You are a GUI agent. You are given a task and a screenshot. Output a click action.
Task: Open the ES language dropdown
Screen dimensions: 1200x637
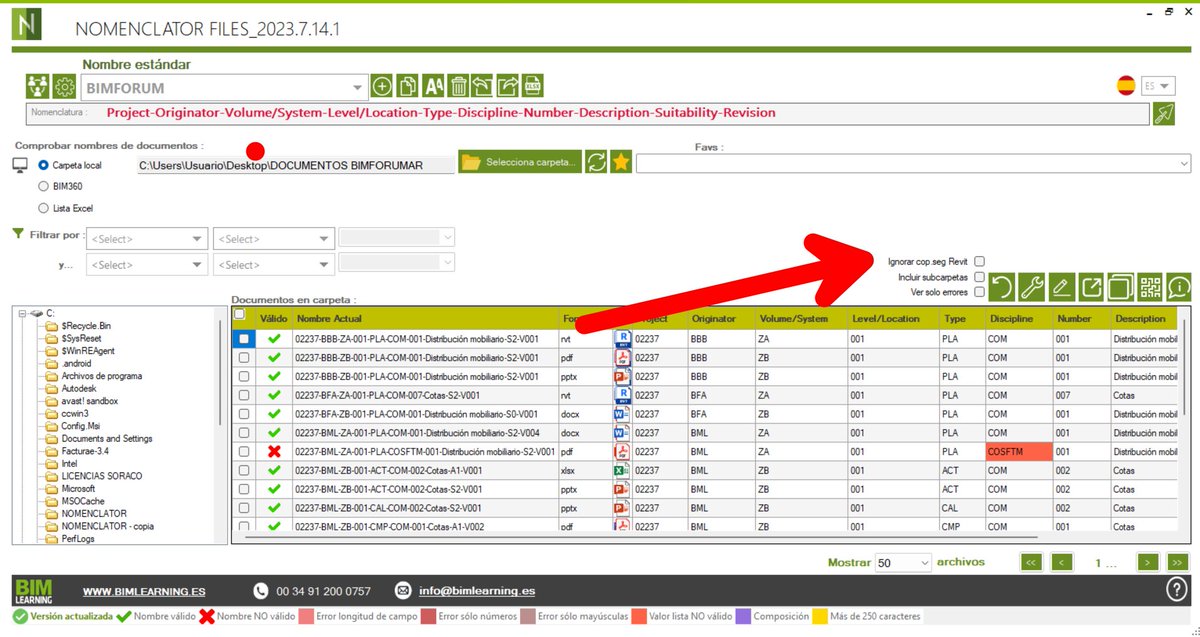click(x=1166, y=86)
